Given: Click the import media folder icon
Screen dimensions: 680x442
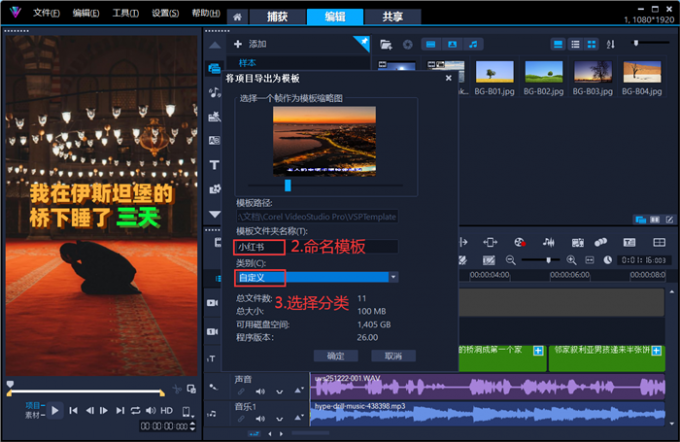Looking at the screenshot, I should [x=386, y=44].
